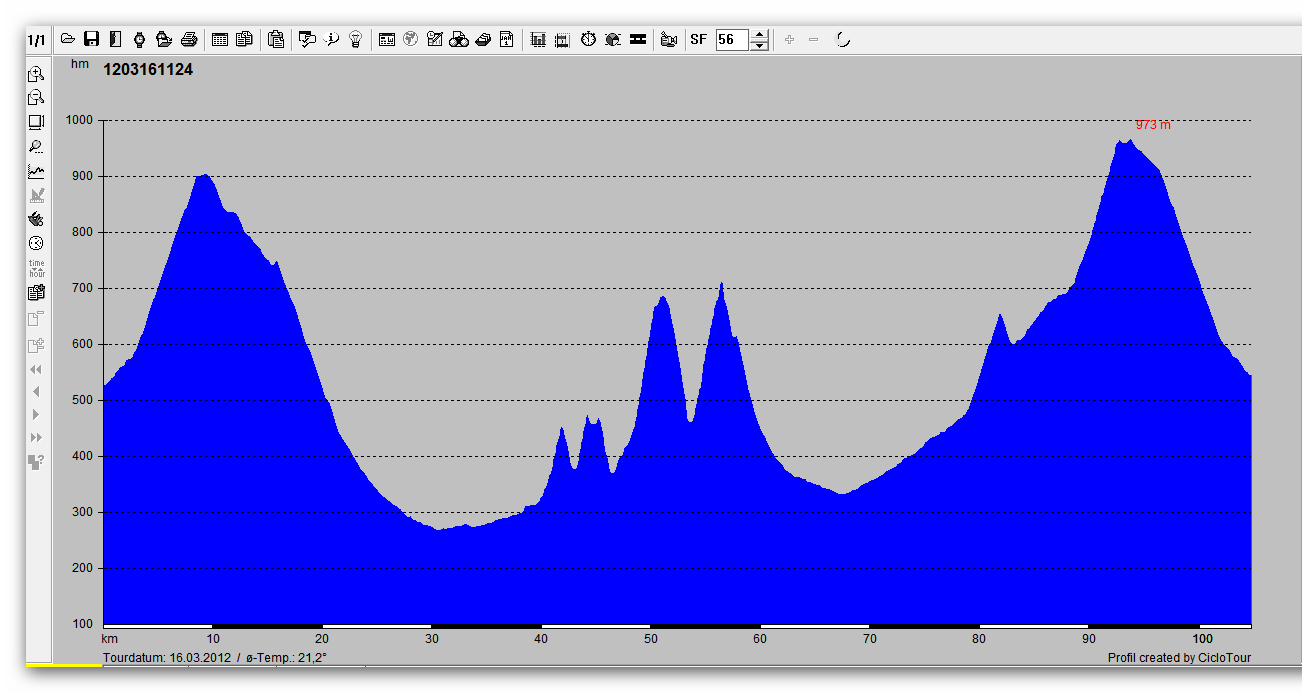The image size is (1306, 693).
Task: Click the clipboard paste icon
Action: click(276, 40)
